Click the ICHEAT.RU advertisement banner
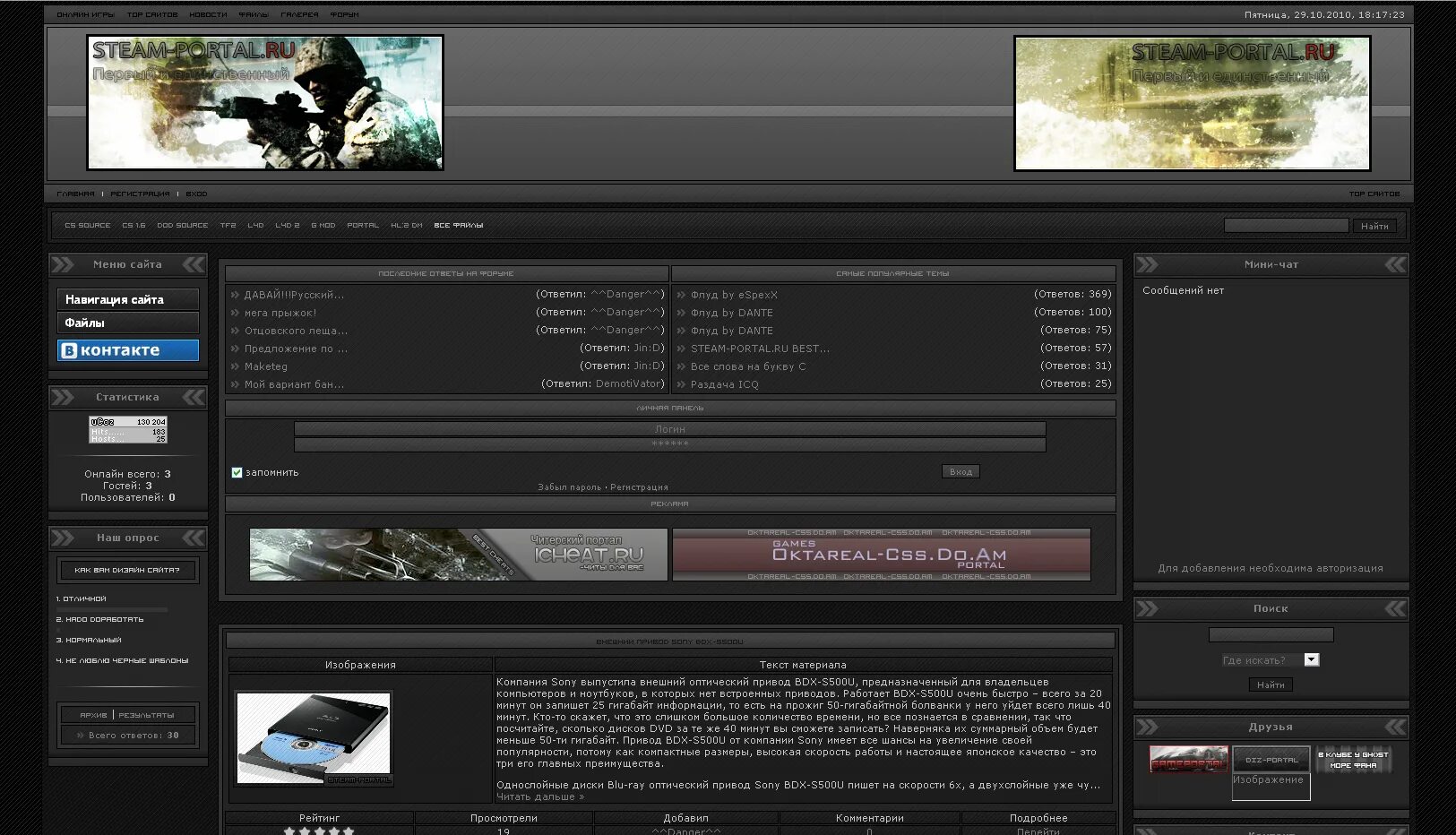 click(459, 555)
